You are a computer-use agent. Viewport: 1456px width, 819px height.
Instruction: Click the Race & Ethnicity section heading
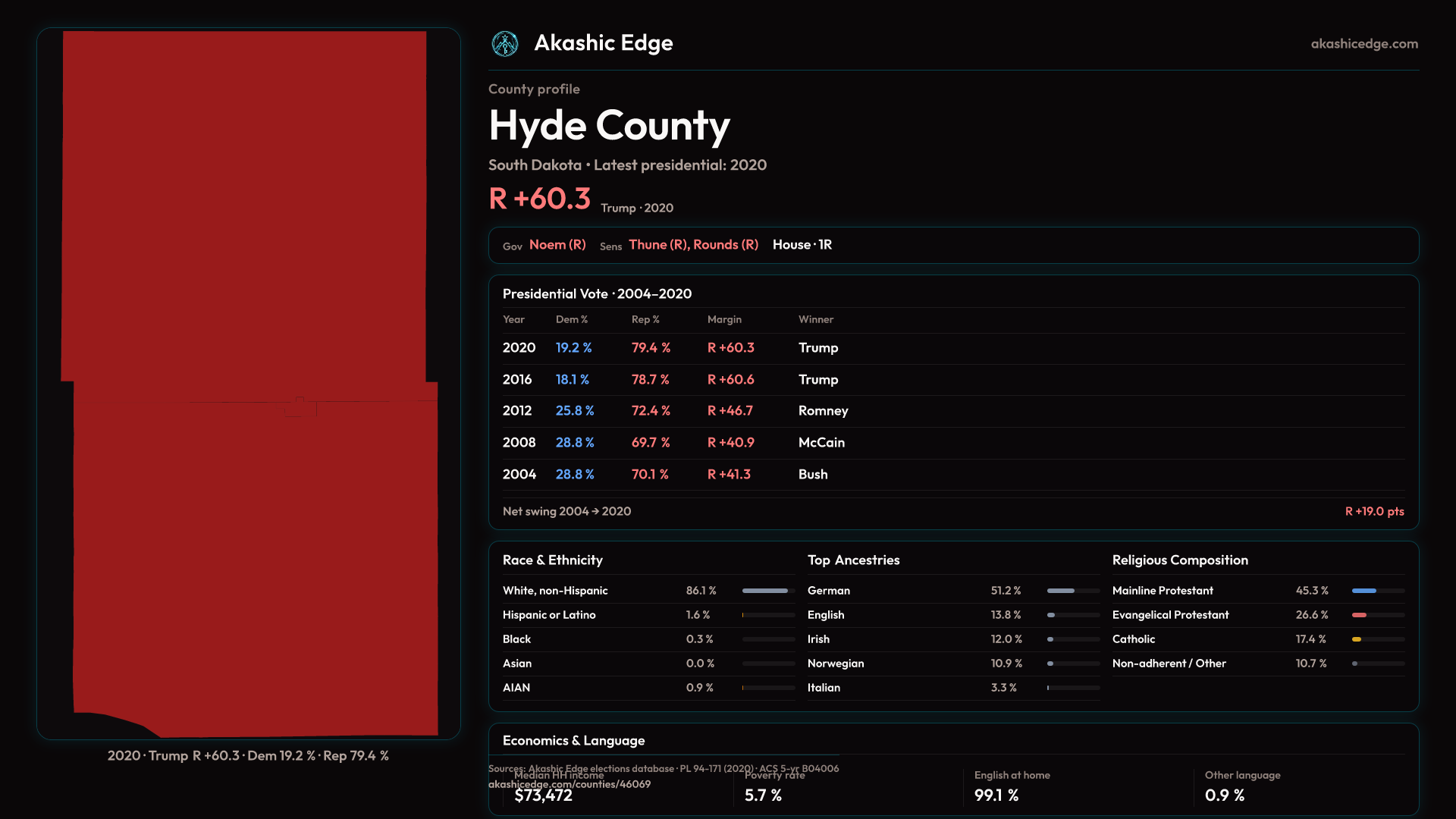552,560
